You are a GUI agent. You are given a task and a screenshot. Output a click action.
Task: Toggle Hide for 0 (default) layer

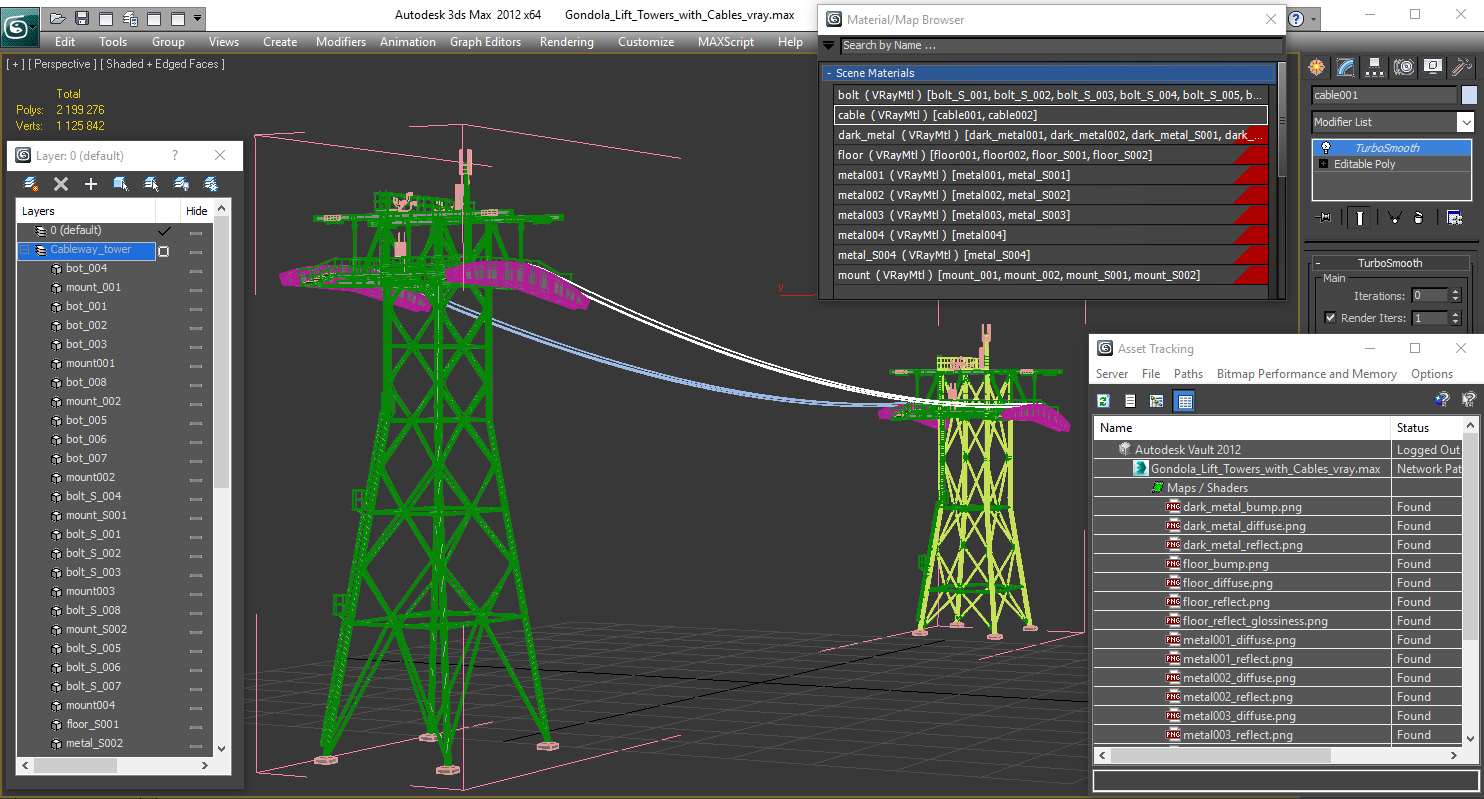pos(196,231)
